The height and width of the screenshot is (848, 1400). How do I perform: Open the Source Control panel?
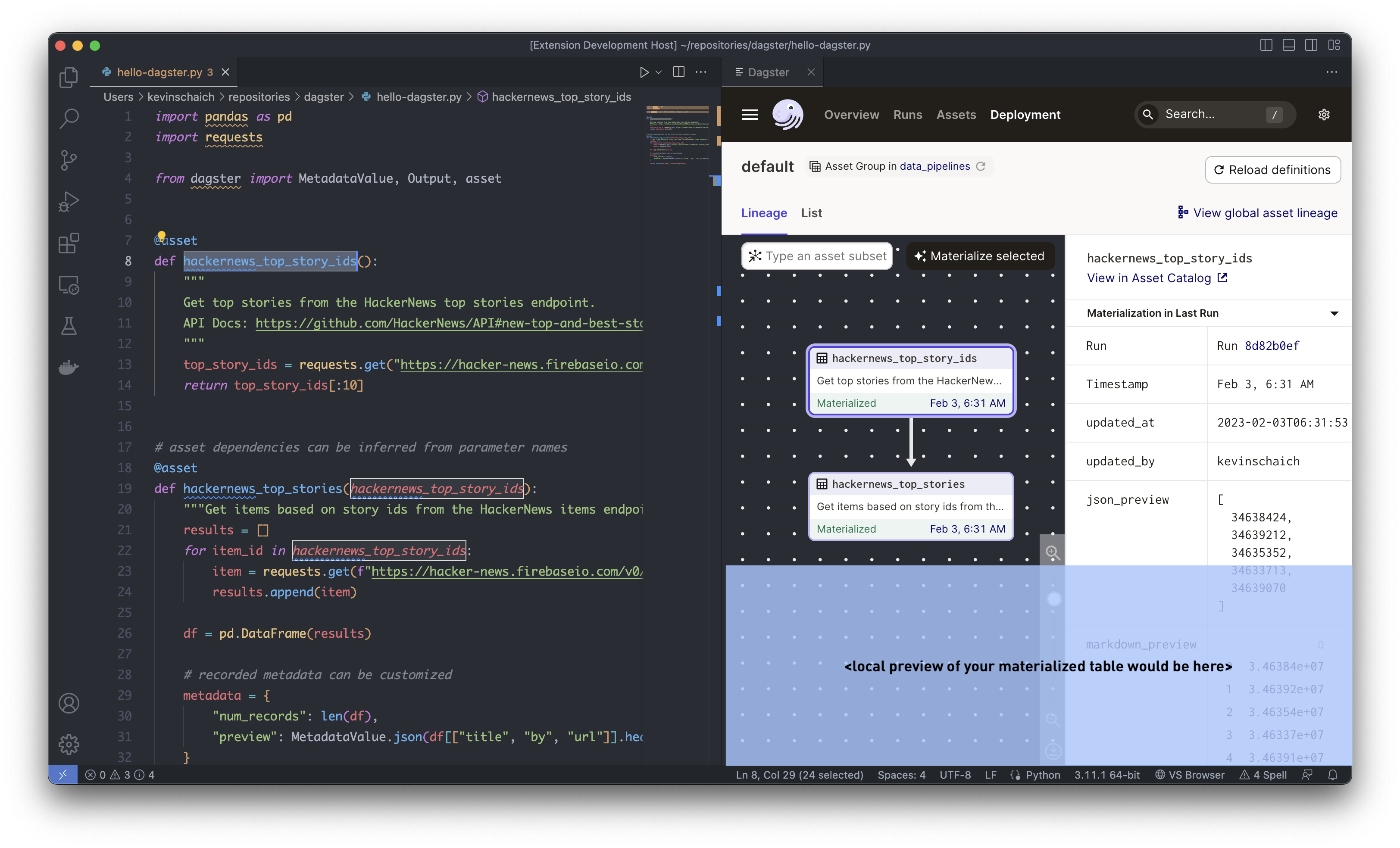[69, 161]
